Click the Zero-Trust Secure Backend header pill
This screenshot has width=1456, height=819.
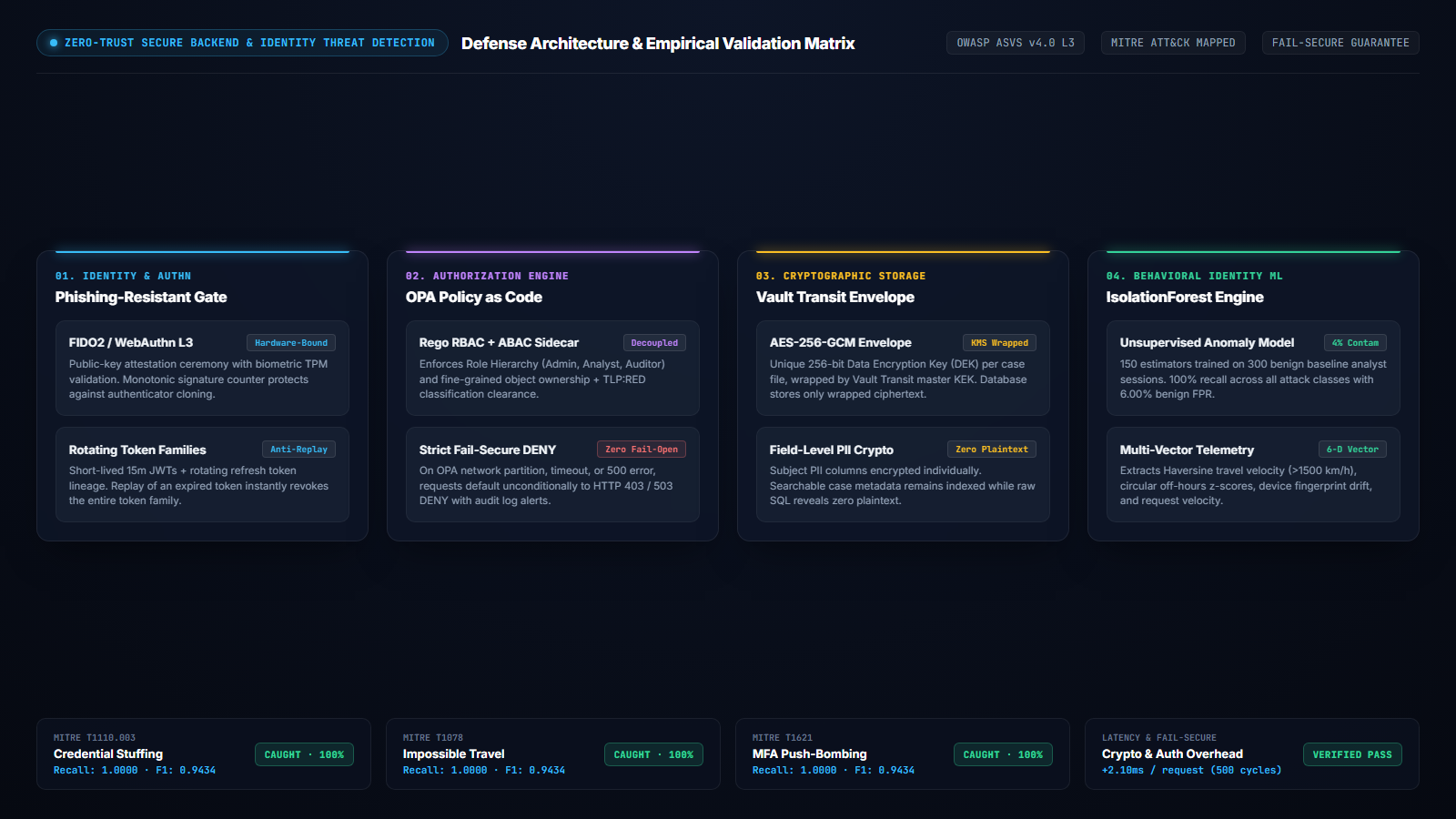(242, 43)
